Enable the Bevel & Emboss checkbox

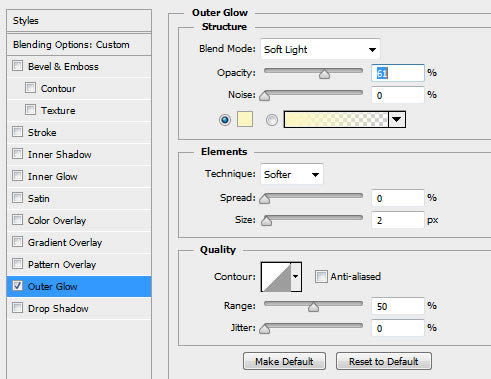[x=17, y=66]
